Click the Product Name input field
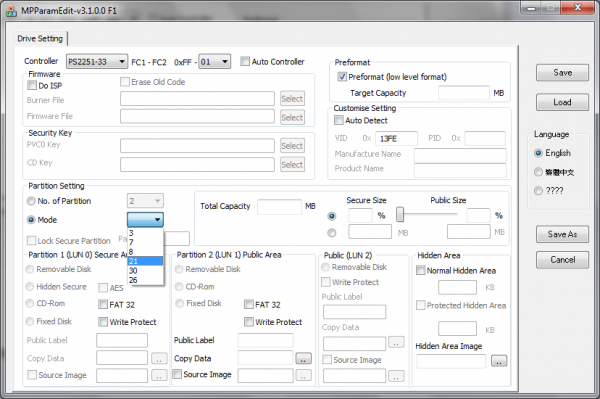600x399 pixels. point(460,170)
